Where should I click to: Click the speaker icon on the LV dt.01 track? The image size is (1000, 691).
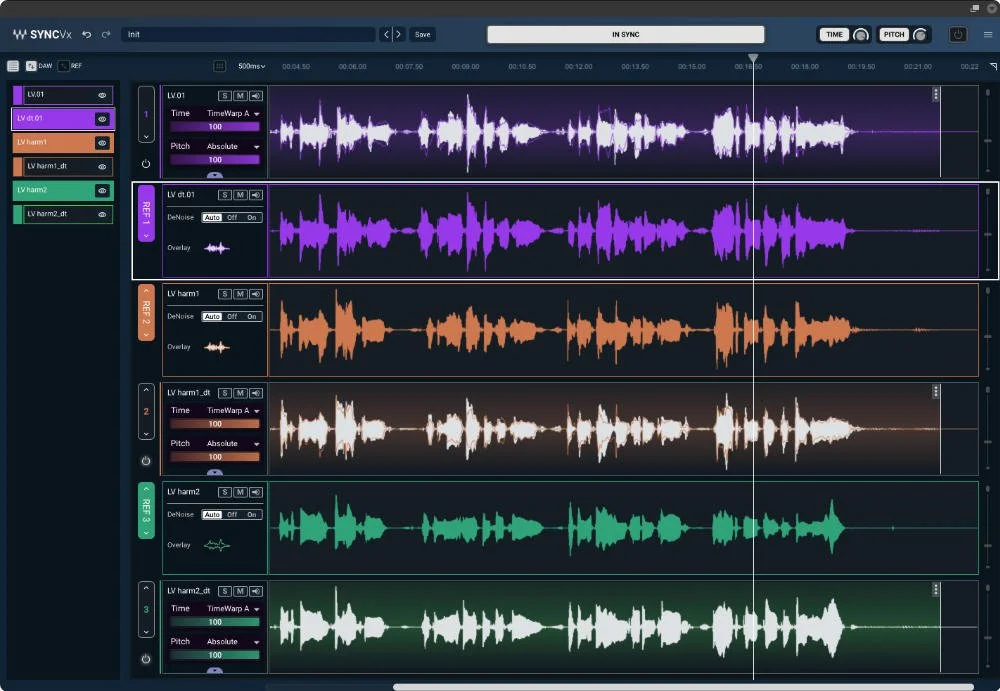pyautogui.click(x=256, y=194)
